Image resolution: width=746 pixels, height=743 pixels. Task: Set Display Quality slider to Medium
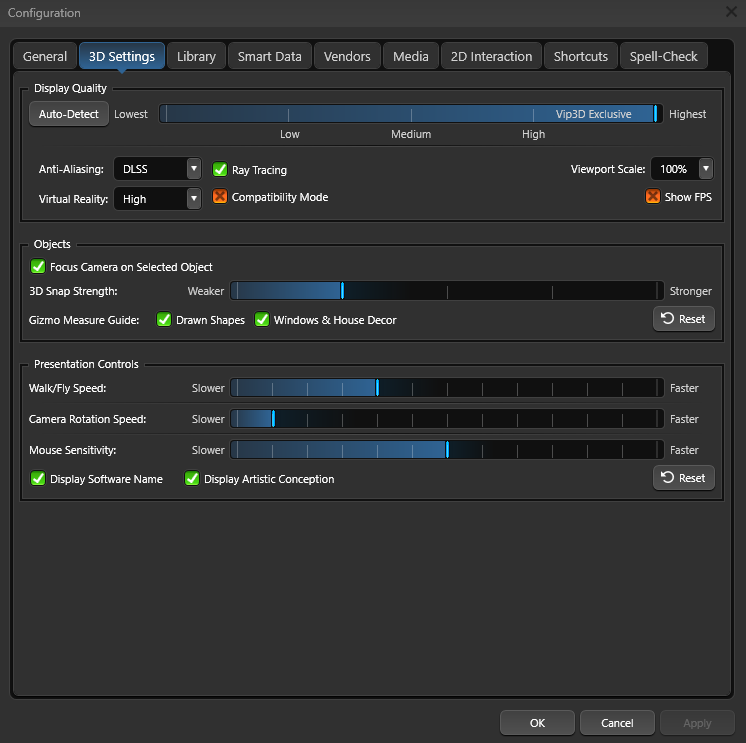click(411, 114)
